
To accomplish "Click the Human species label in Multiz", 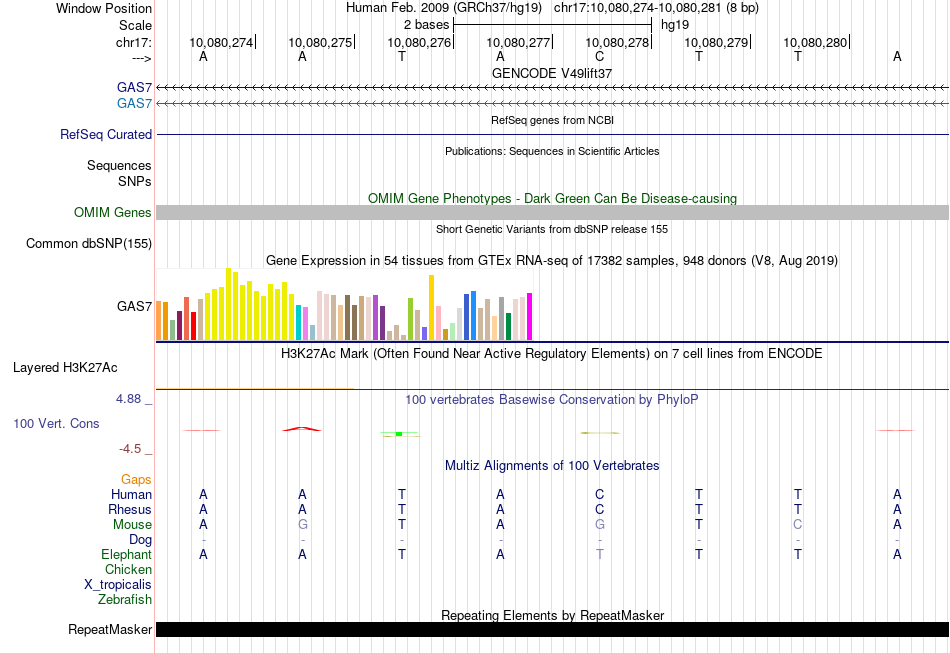I will click(x=131, y=494).
